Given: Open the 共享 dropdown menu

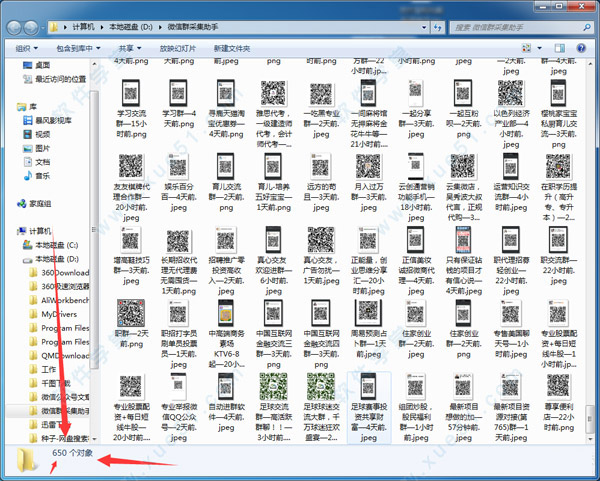Looking at the screenshot, I should coord(130,48).
